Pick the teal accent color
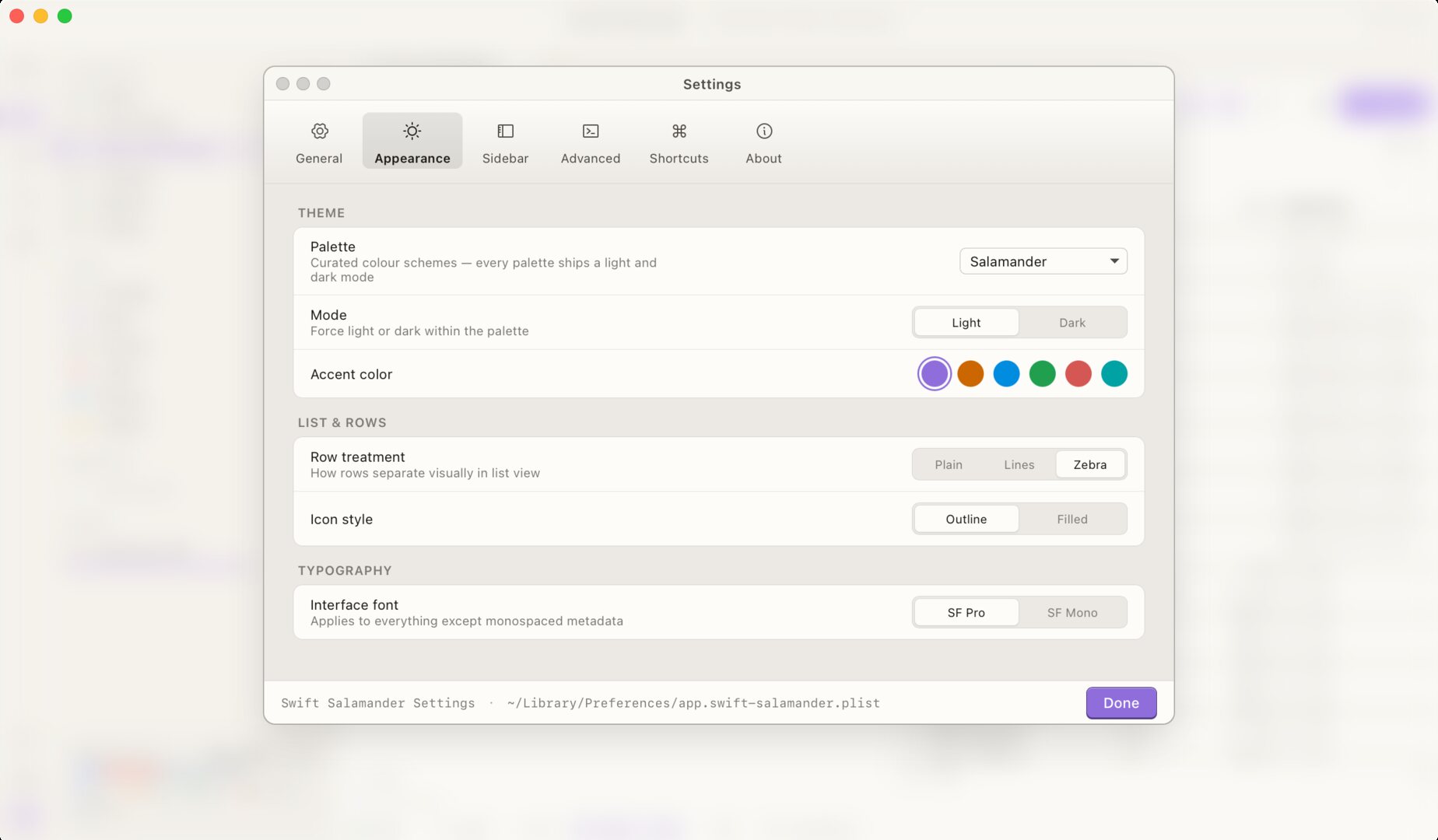This screenshot has width=1438, height=840. (1114, 374)
